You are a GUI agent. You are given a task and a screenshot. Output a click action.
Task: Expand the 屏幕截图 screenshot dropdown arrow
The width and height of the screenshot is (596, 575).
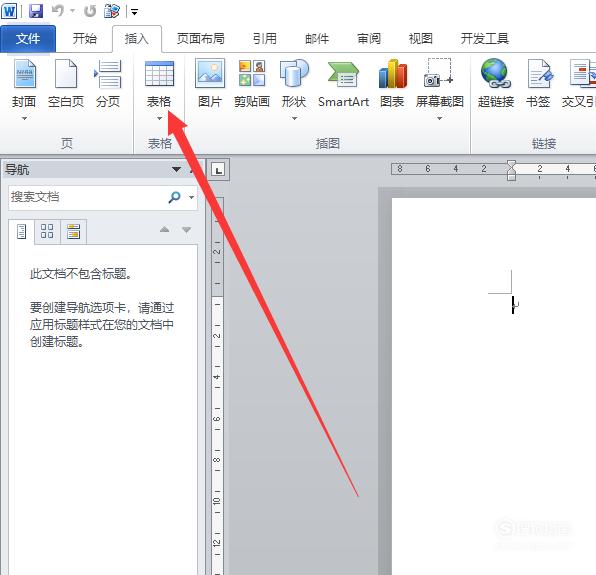click(x=439, y=119)
